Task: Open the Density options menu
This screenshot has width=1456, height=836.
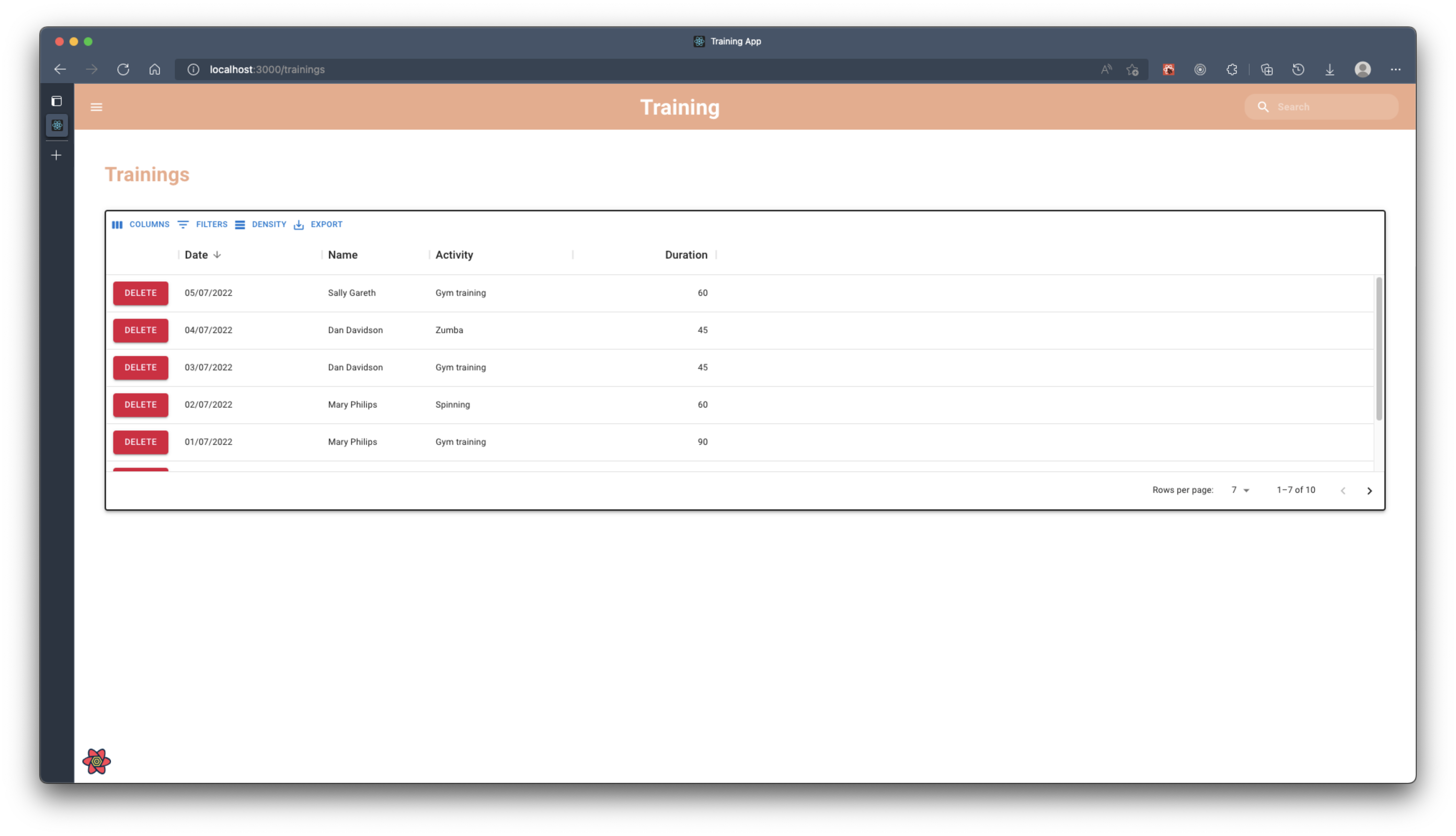Action: click(x=261, y=225)
